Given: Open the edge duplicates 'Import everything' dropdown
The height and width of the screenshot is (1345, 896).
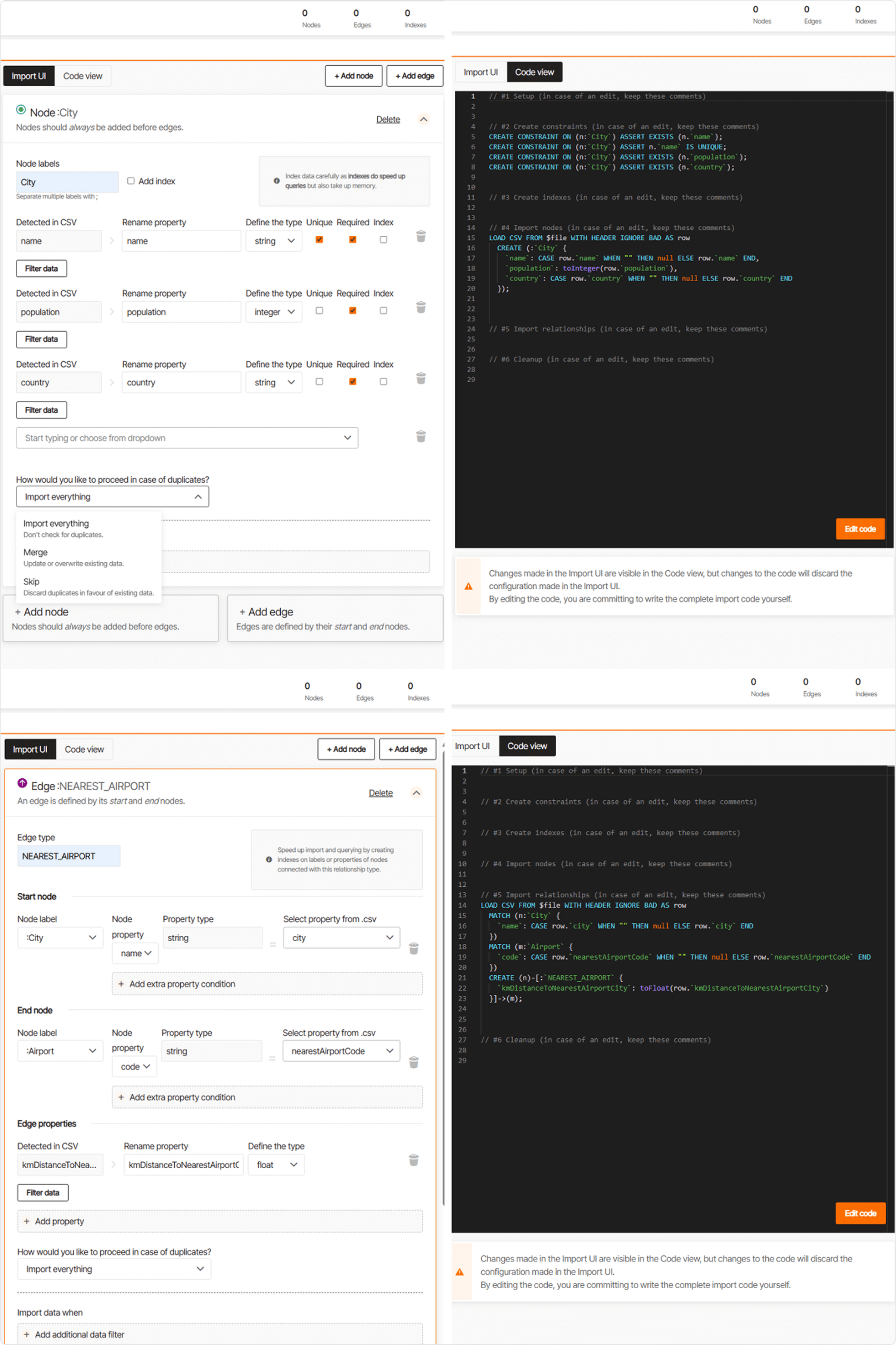Looking at the screenshot, I should (114, 1269).
